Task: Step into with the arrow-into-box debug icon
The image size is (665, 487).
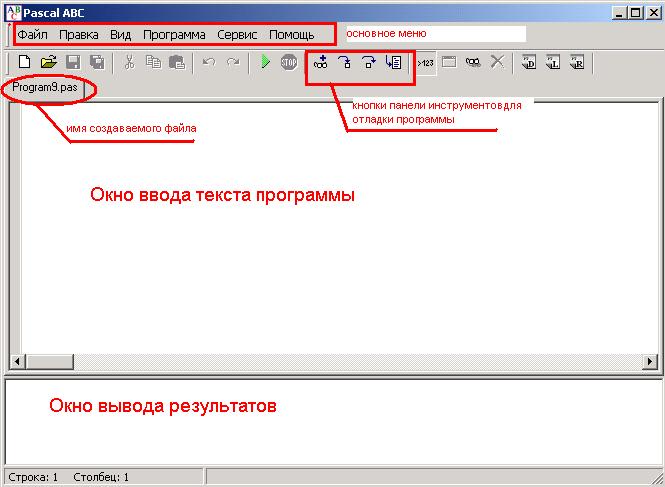Action: (x=345, y=62)
